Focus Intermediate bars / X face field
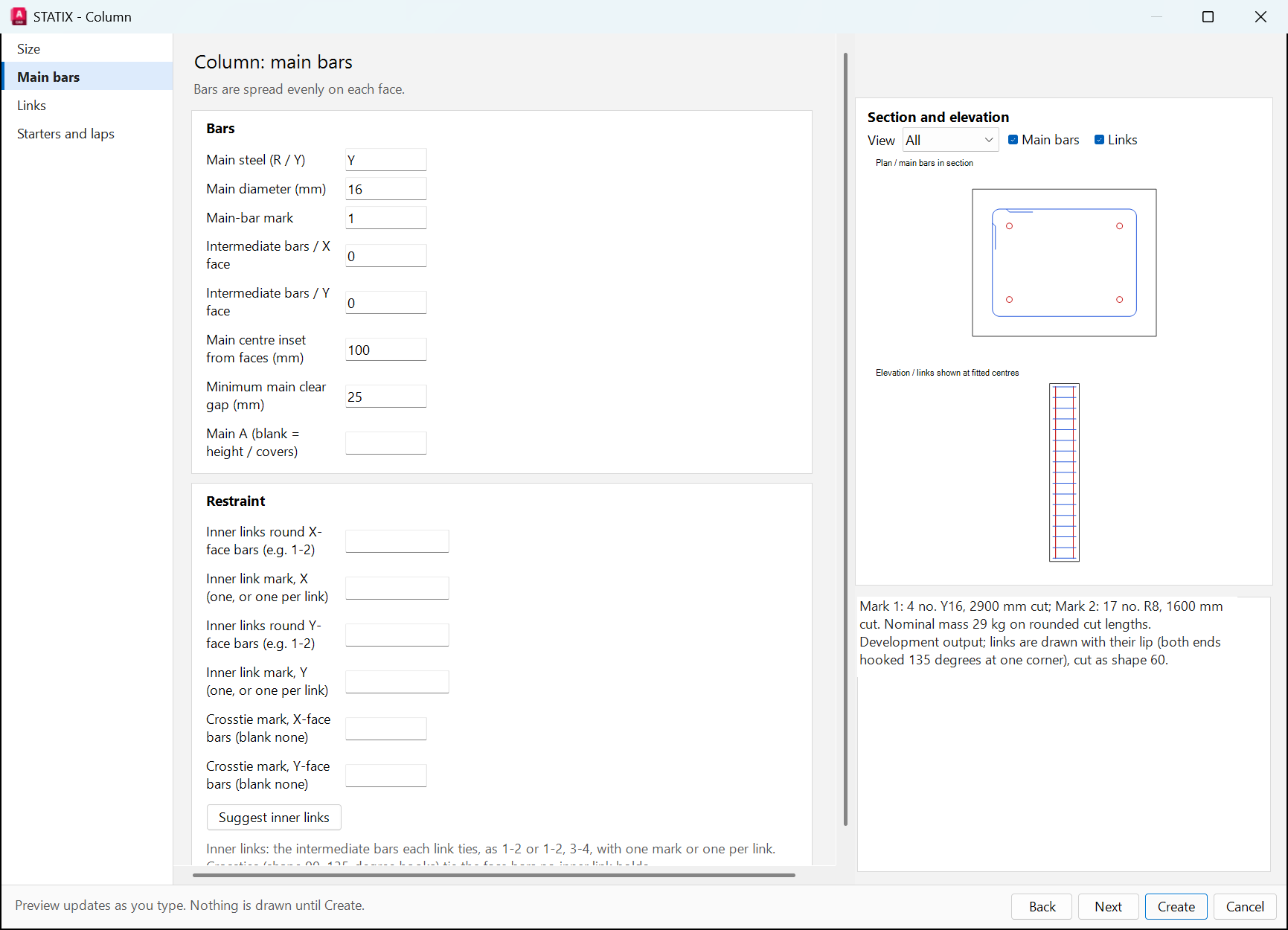Image resolution: width=1288 pixels, height=930 pixels. coord(385,256)
